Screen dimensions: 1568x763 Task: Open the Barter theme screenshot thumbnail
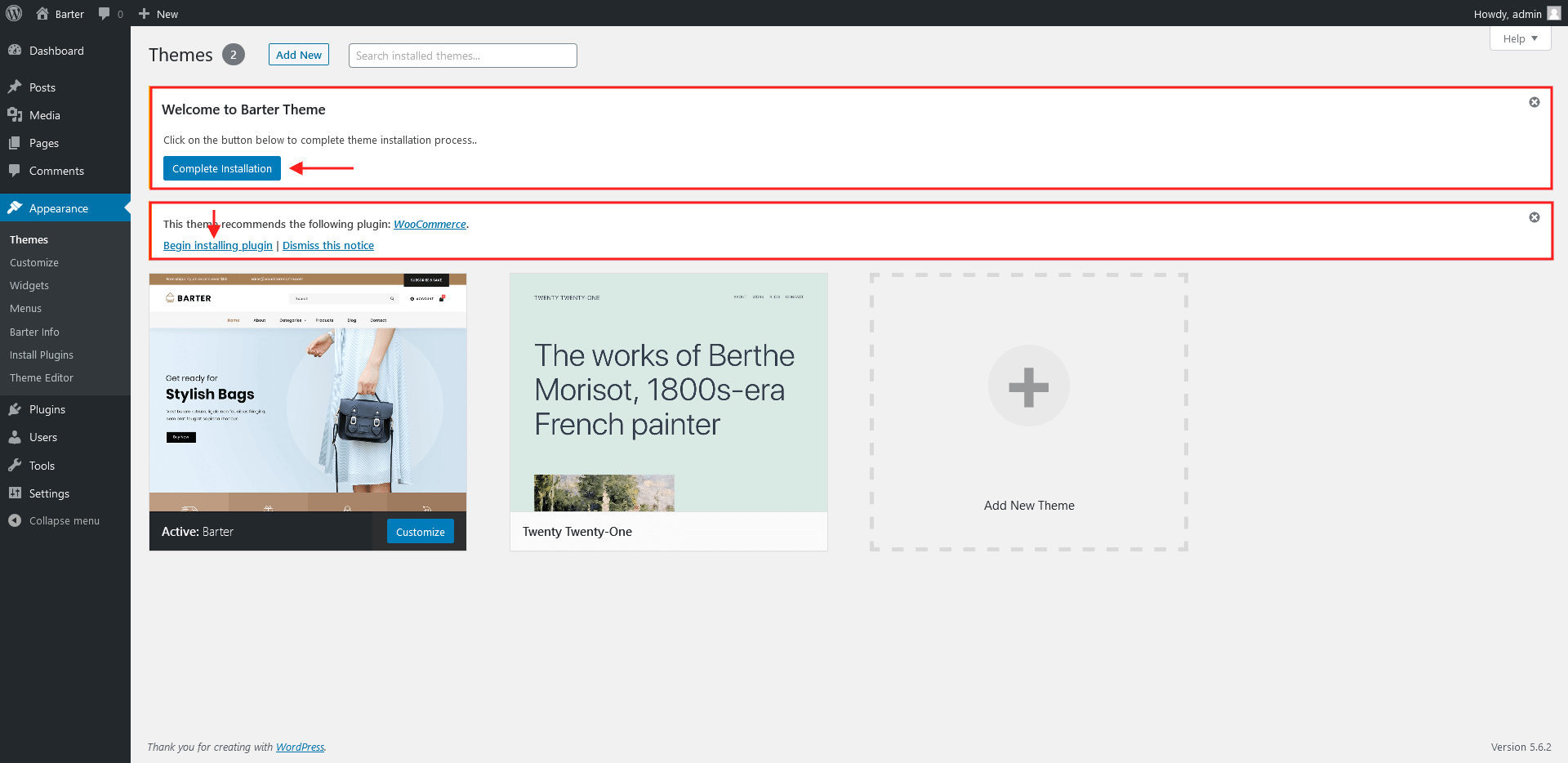pyautogui.click(x=308, y=393)
